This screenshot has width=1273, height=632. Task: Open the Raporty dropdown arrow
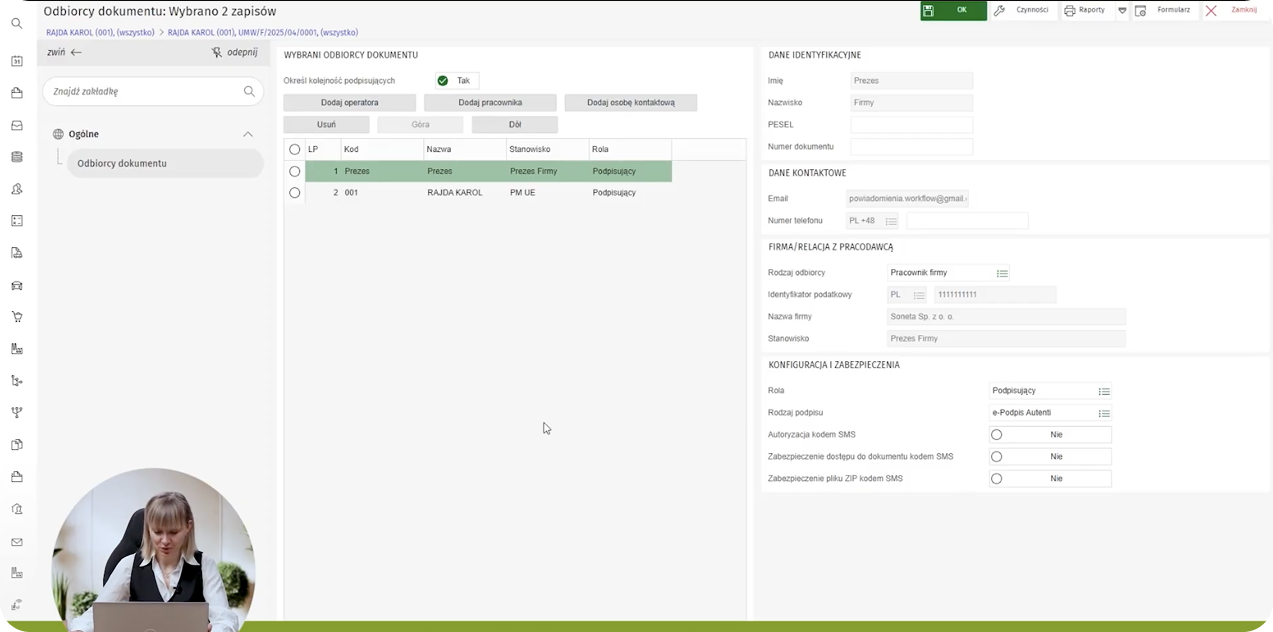pos(1122,10)
